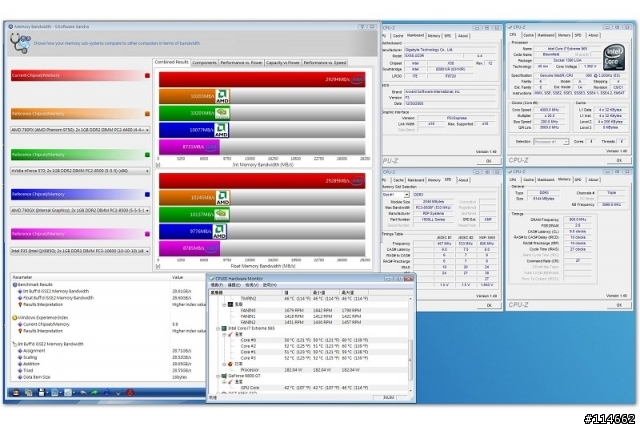Click OK in CPU-Z SPD window

click(489, 305)
